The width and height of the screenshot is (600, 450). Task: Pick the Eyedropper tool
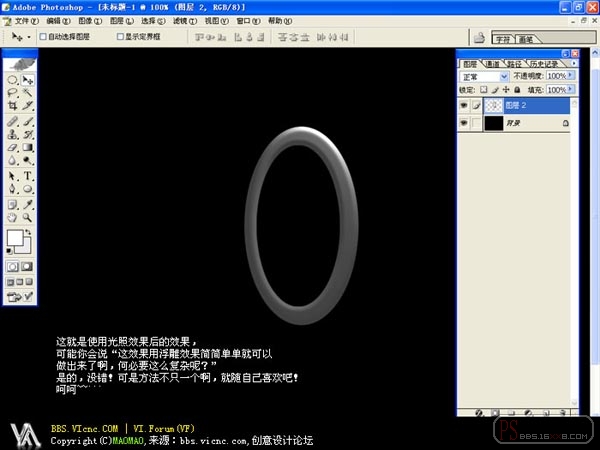tap(28, 205)
